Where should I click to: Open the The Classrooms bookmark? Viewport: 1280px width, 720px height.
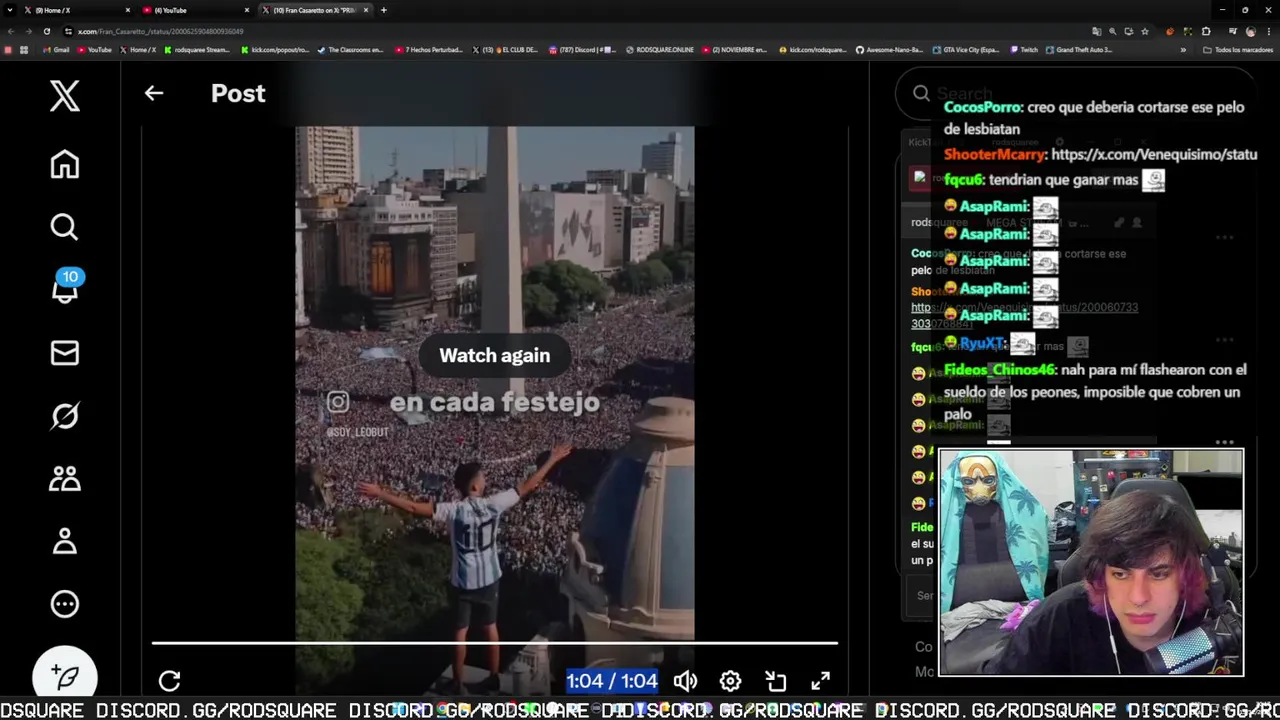coord(350,50)
